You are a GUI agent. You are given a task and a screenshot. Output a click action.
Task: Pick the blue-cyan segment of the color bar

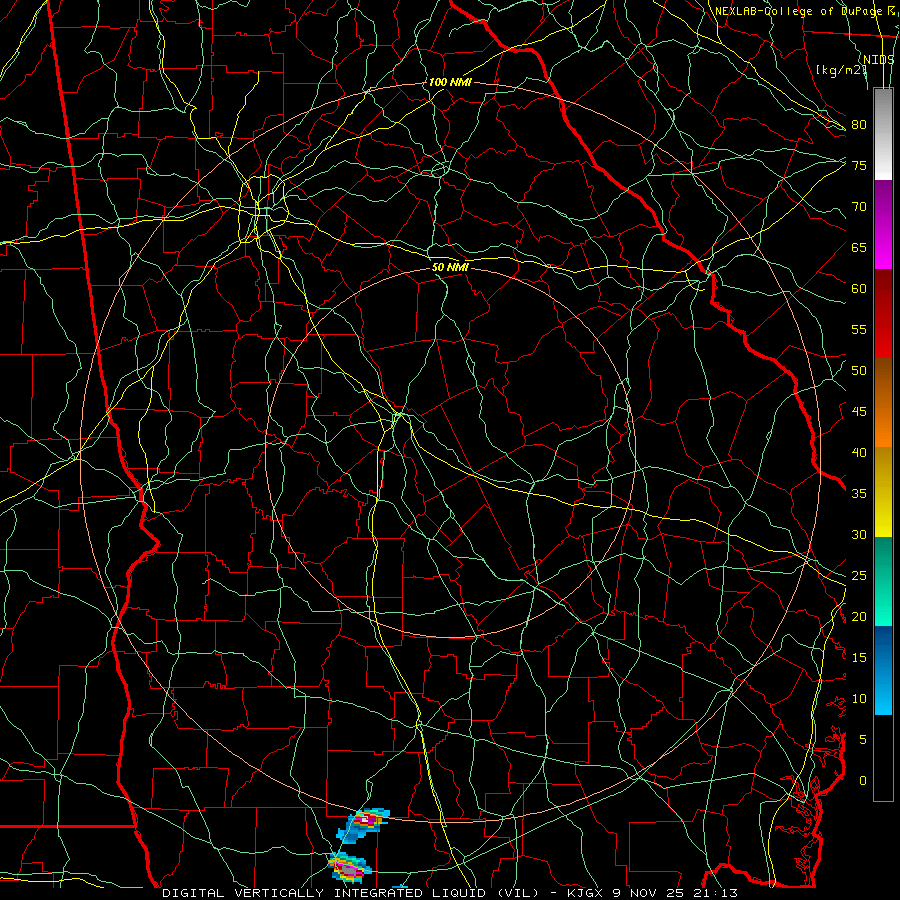coord(883,670)
